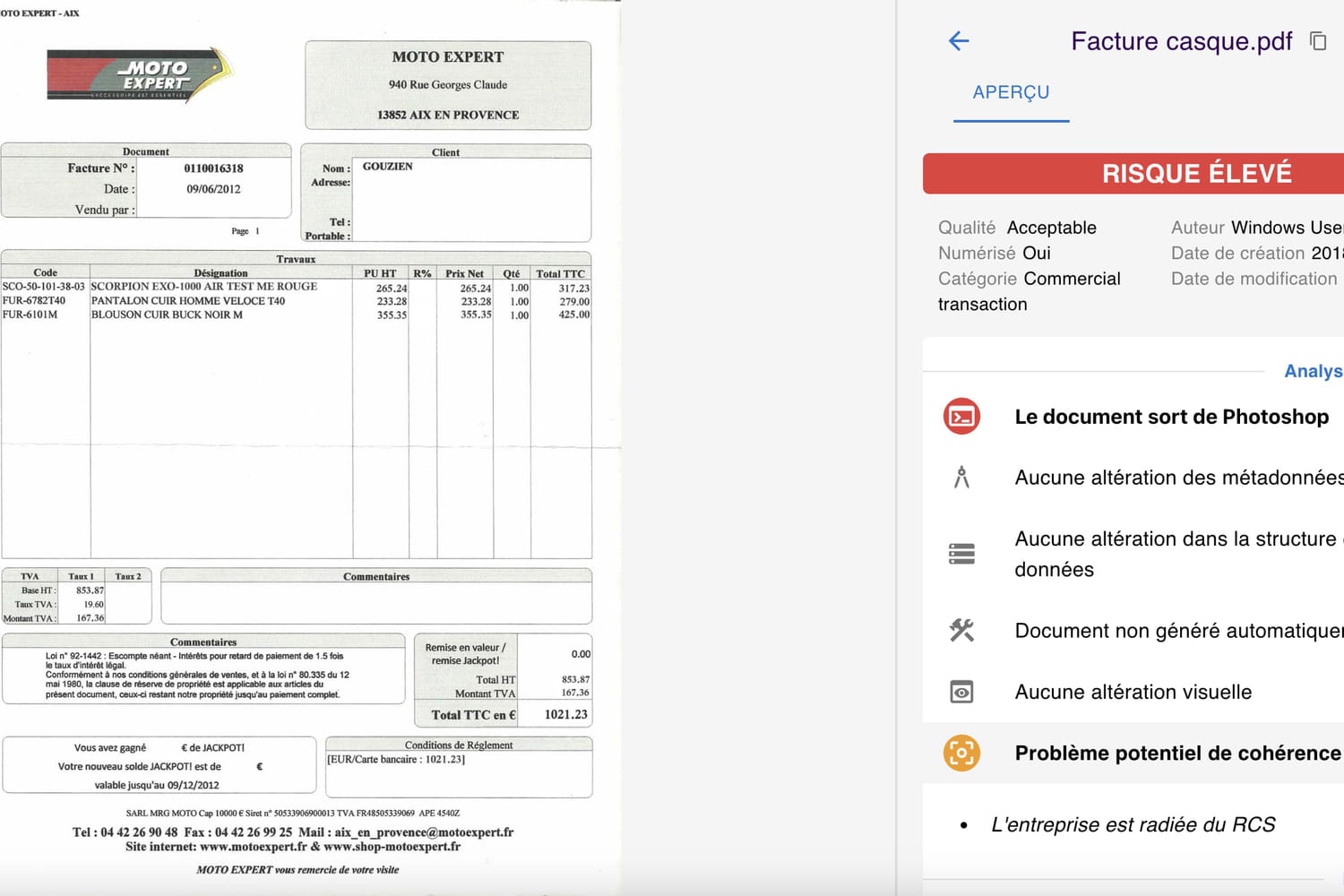Click the 'Facture casque.pdf' title
Screen dimensions: 1344x896
coord(1181,41)
